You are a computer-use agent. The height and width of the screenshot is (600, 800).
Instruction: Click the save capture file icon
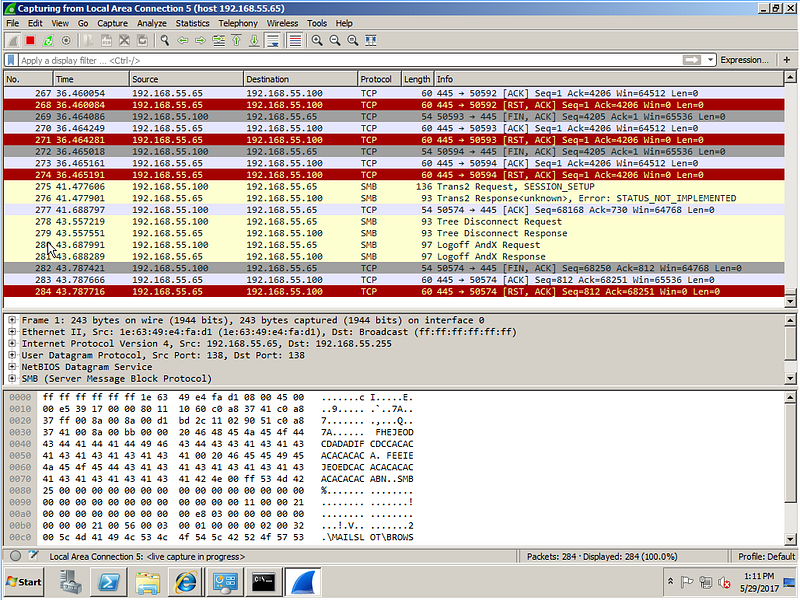106,41
